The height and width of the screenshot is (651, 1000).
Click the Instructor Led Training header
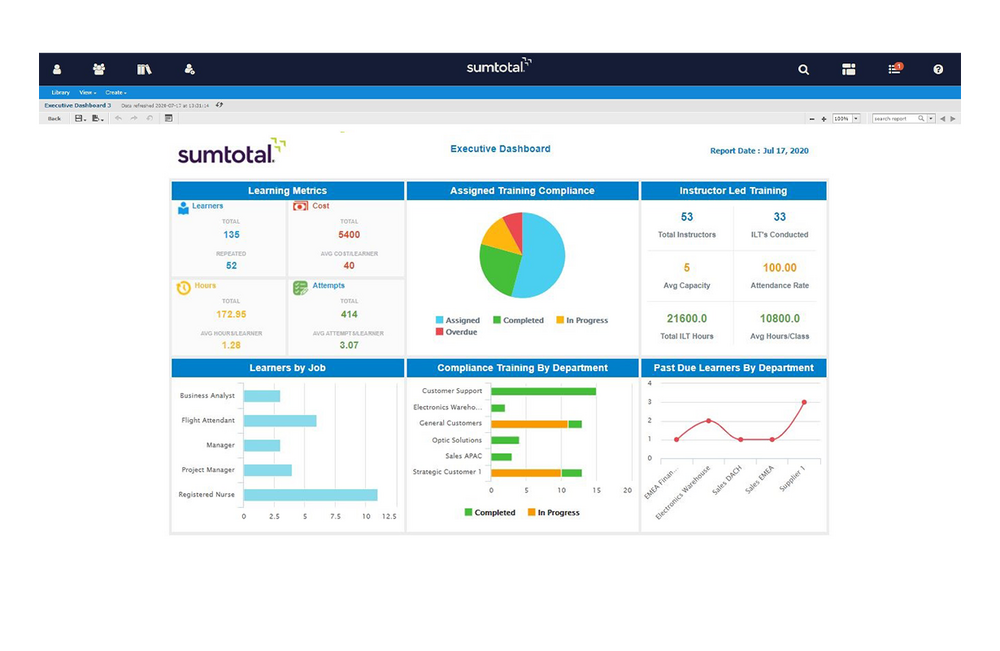coord(733,191)
